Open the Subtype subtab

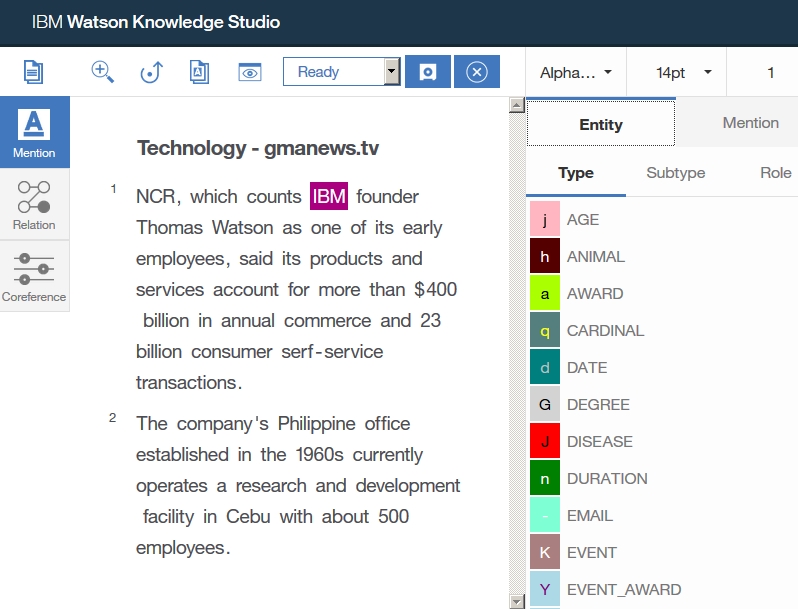click(675, 173)
